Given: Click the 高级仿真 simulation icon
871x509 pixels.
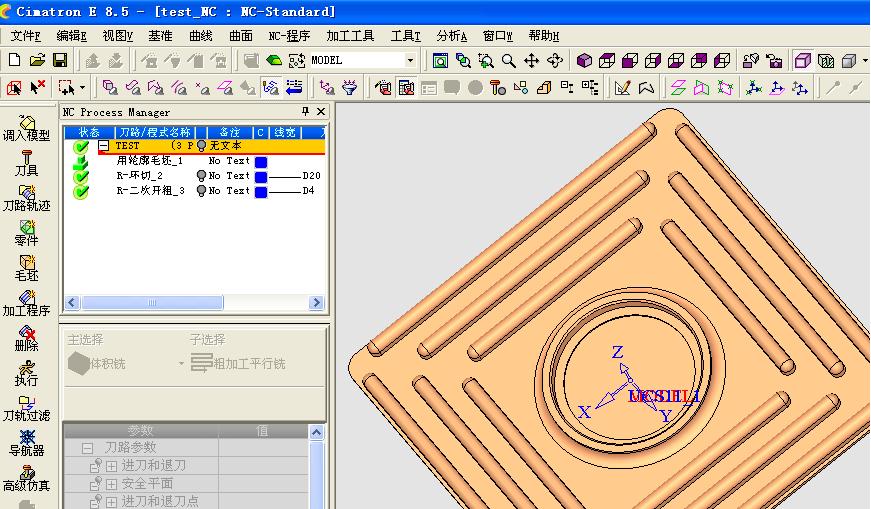Looking at the screenshot, I should point(26,479).
